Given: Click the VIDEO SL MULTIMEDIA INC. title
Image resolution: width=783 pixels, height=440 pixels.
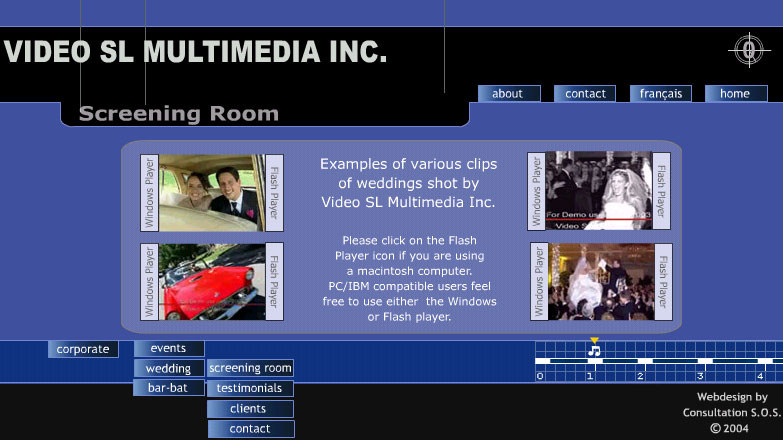Looking at the screenshot, I should pos(195,52).
